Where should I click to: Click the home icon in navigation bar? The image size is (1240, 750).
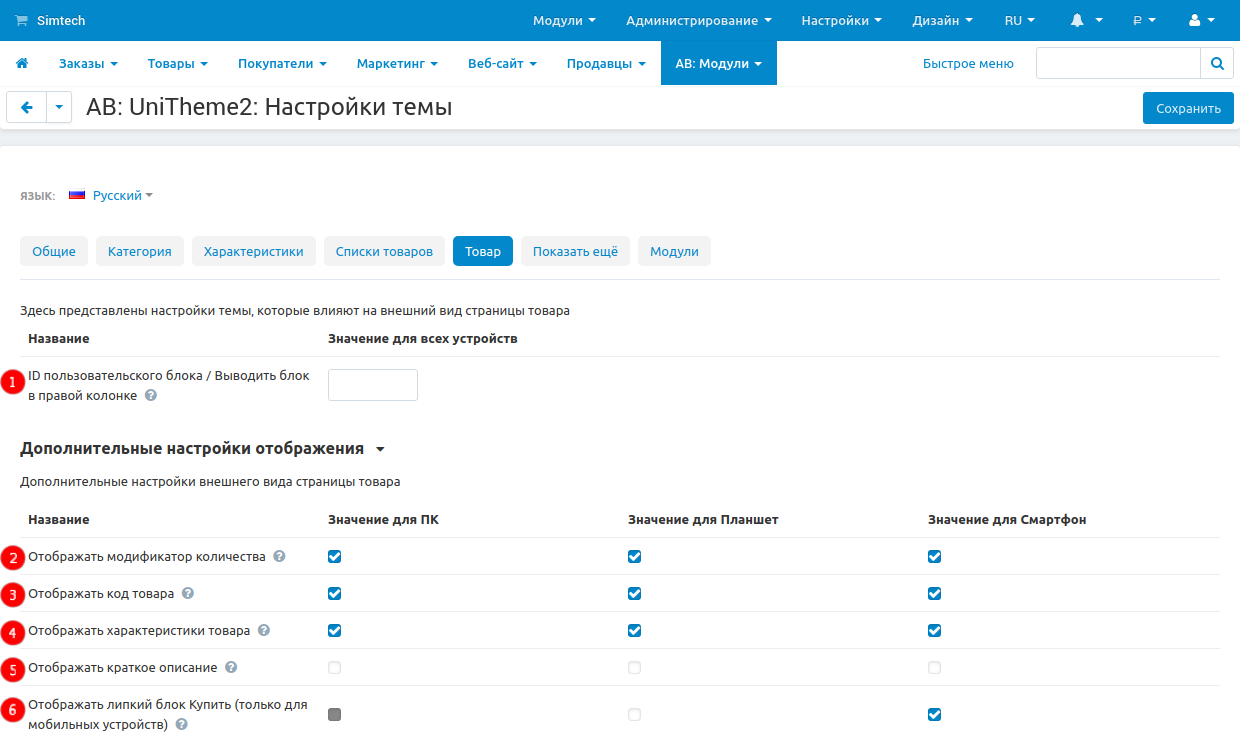click(x=22, y=63)
